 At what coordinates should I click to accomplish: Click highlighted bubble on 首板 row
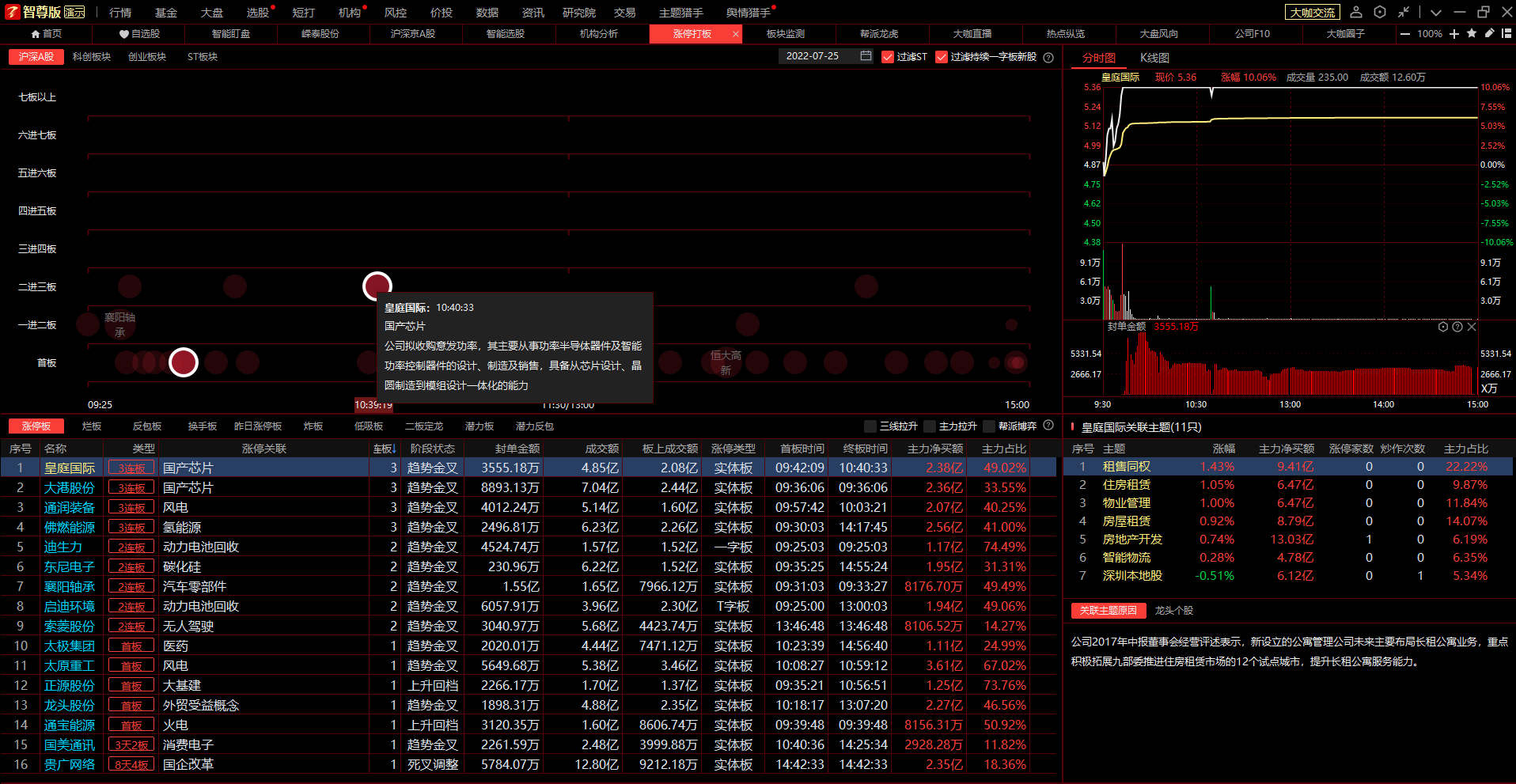coord(184,362)
